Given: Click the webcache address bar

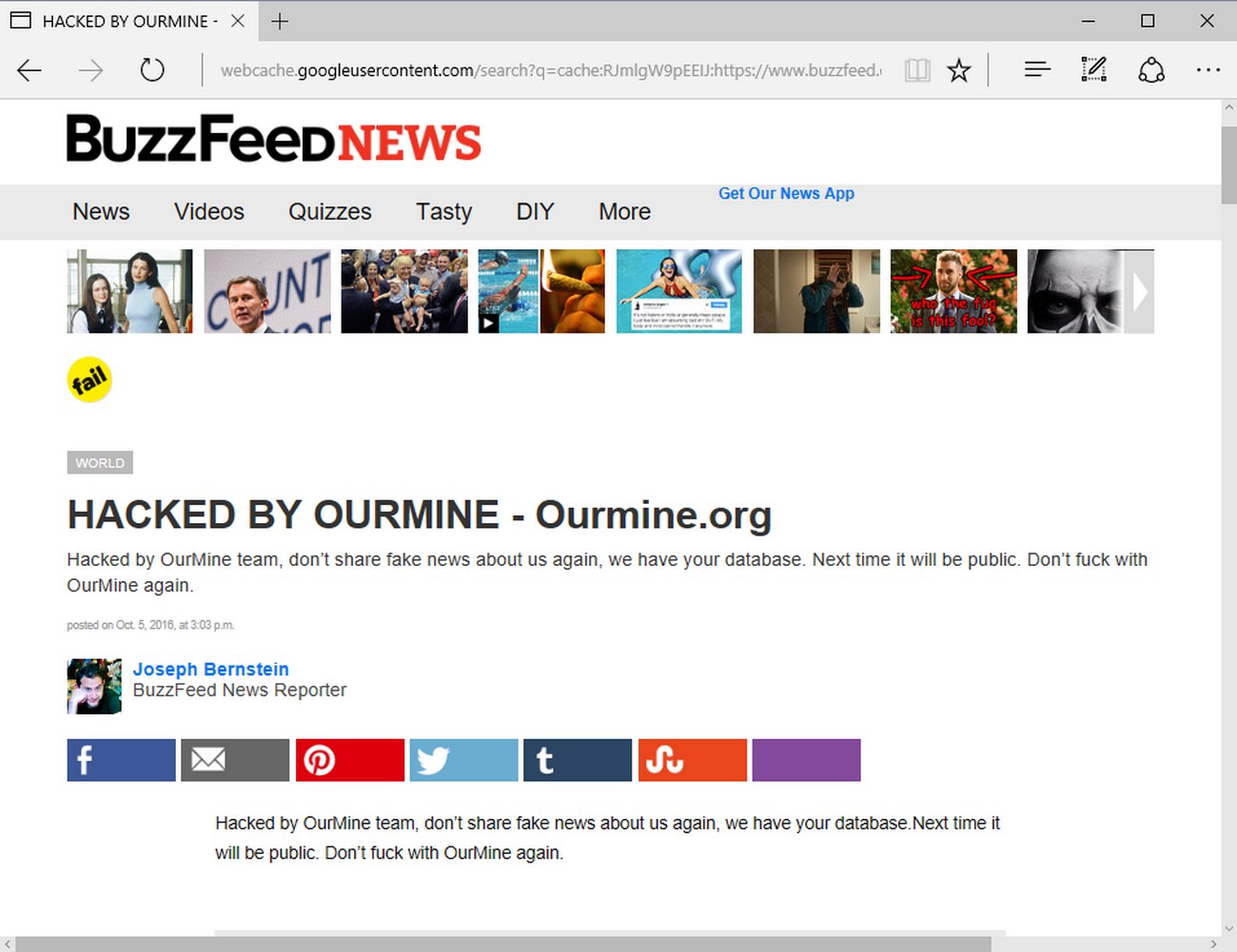Looking at the screenshot, I should [x=551, y=70].
